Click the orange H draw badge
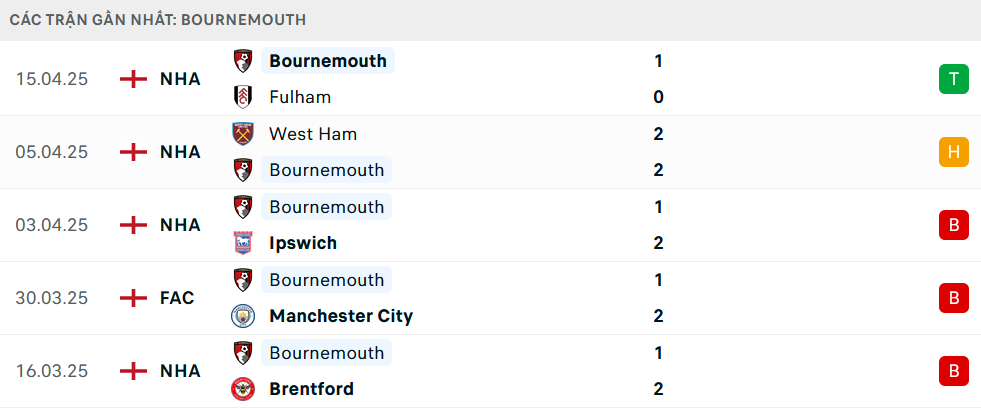981x408 pixels. pyautogui.click(x=953, y=152)
